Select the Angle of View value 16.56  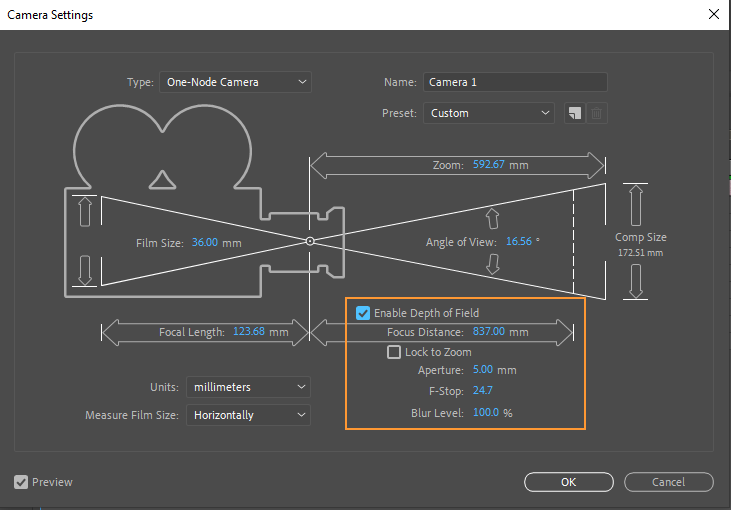519,241
